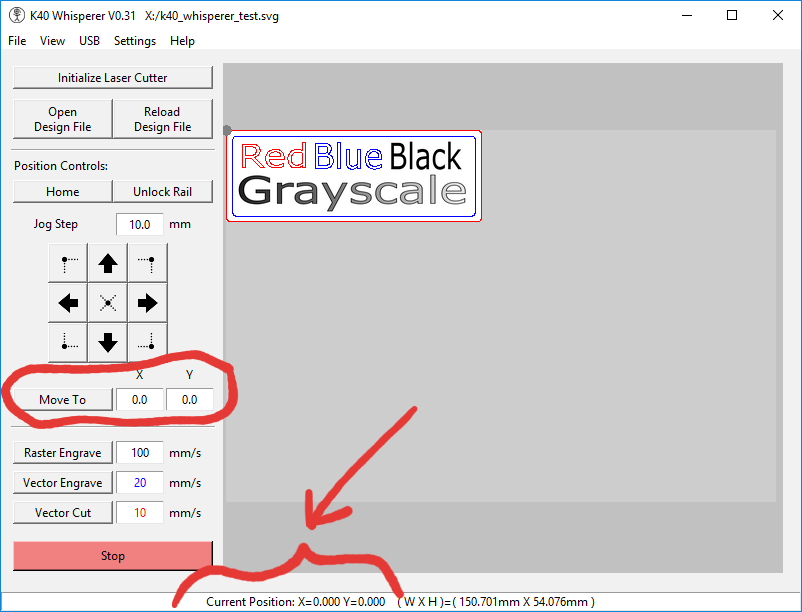Image resolution: width=802 pixels, height=612 pixels.
Task: Focus the Jog Step input field
Action: pyautogui.click(x=140, y=224)
